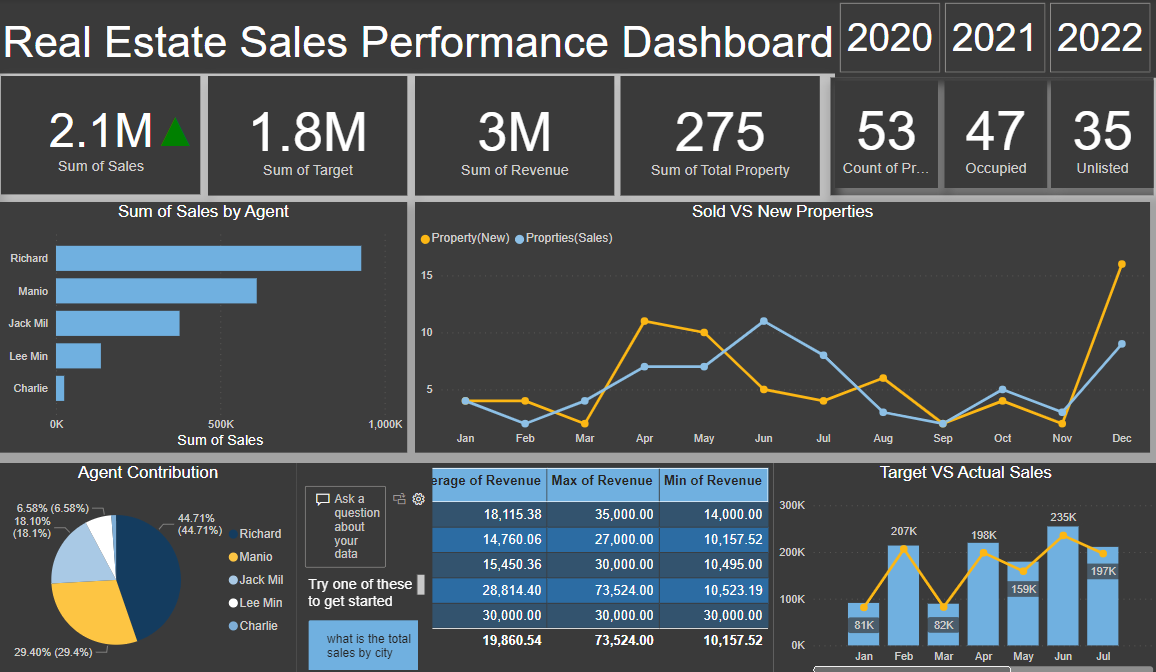Click the green up-triangle sales indicator
Viewport: 1156px width, 672px height.
(175, 132)
